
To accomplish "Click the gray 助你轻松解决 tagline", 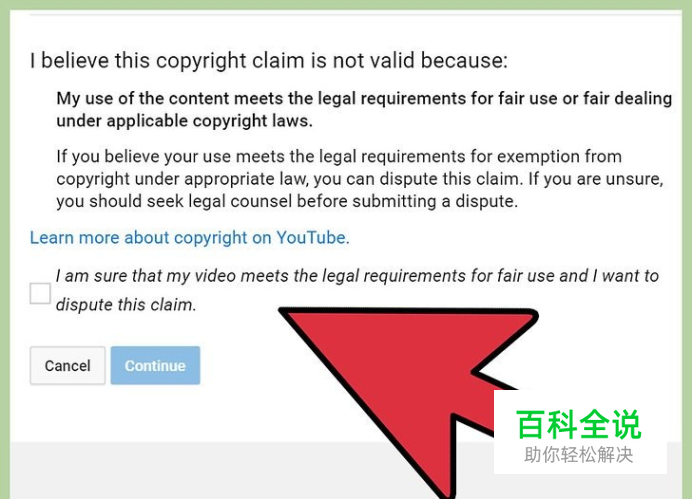I will coord(579,455).
